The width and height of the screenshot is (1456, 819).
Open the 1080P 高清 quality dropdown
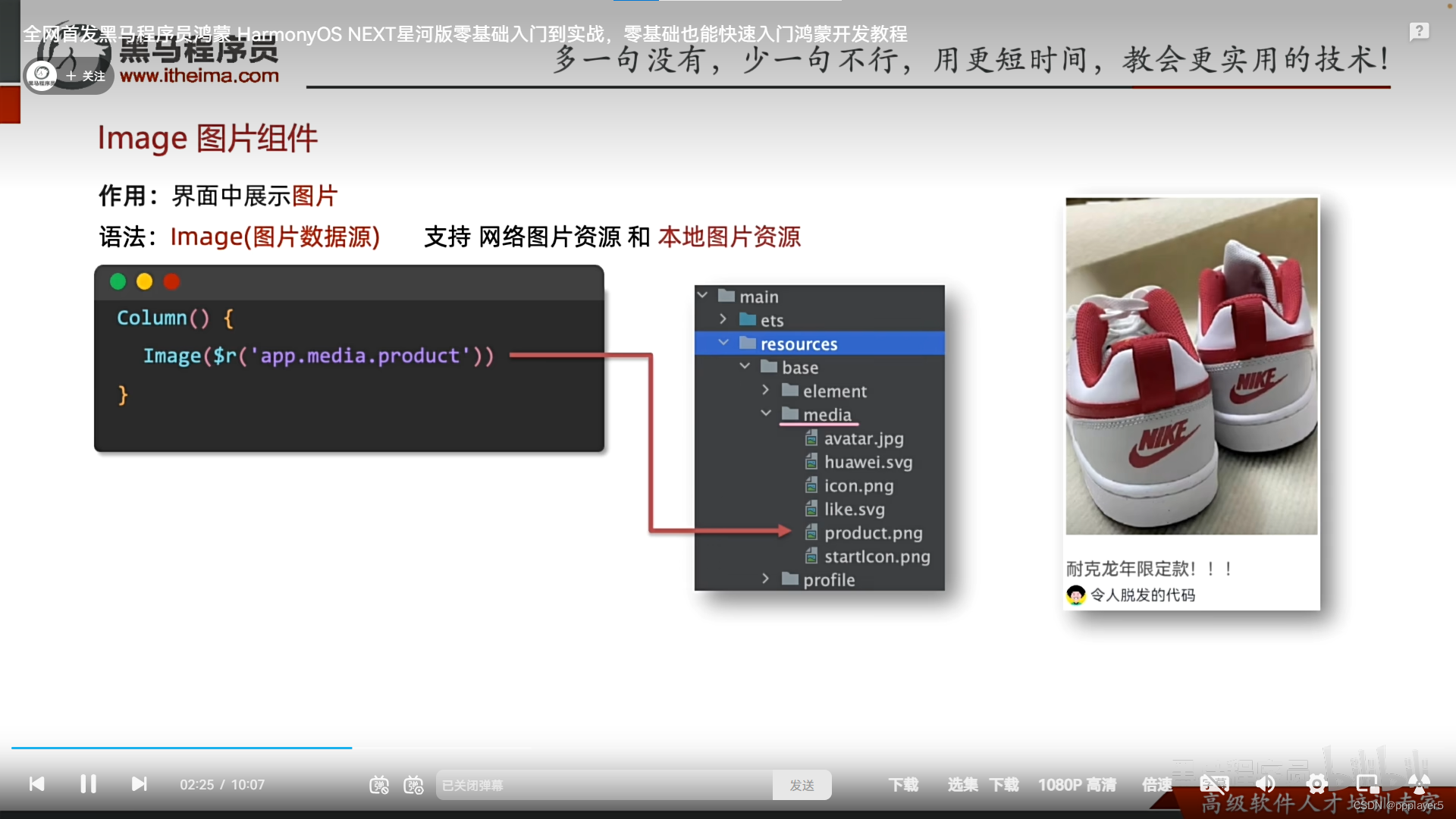(1077, 785)
